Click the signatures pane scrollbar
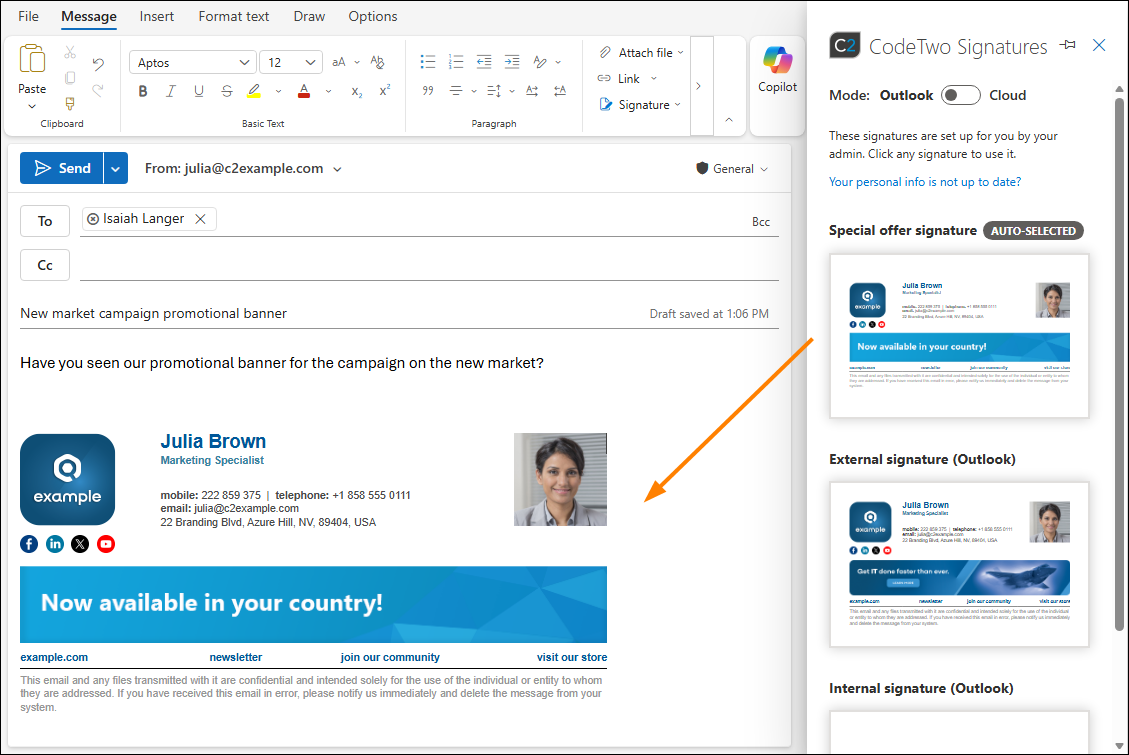Screen dimensions: 1129x755 tap(1119, 366)
